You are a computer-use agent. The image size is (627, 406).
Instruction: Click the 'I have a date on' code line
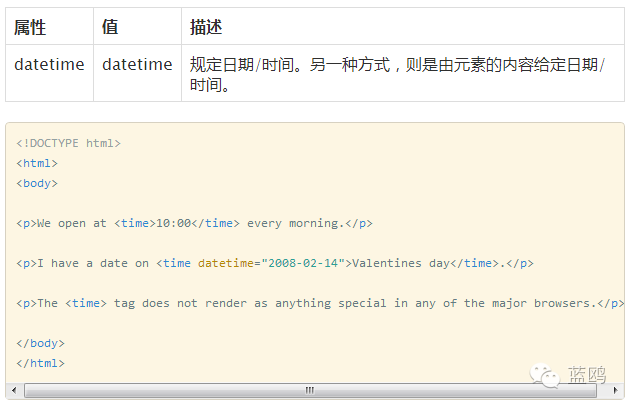coord(275,263)
